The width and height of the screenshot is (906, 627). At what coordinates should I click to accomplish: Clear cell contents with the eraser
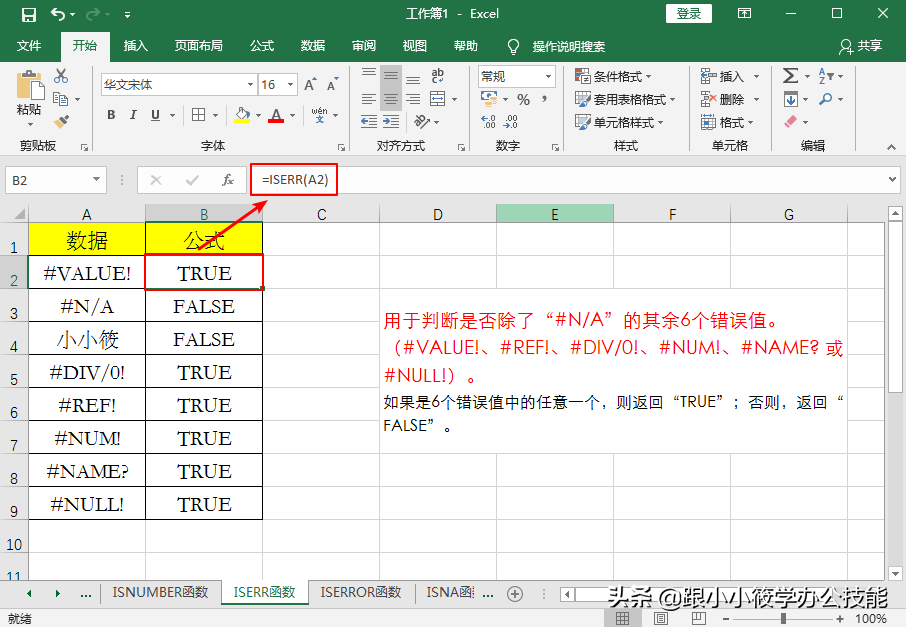(790, 121)
